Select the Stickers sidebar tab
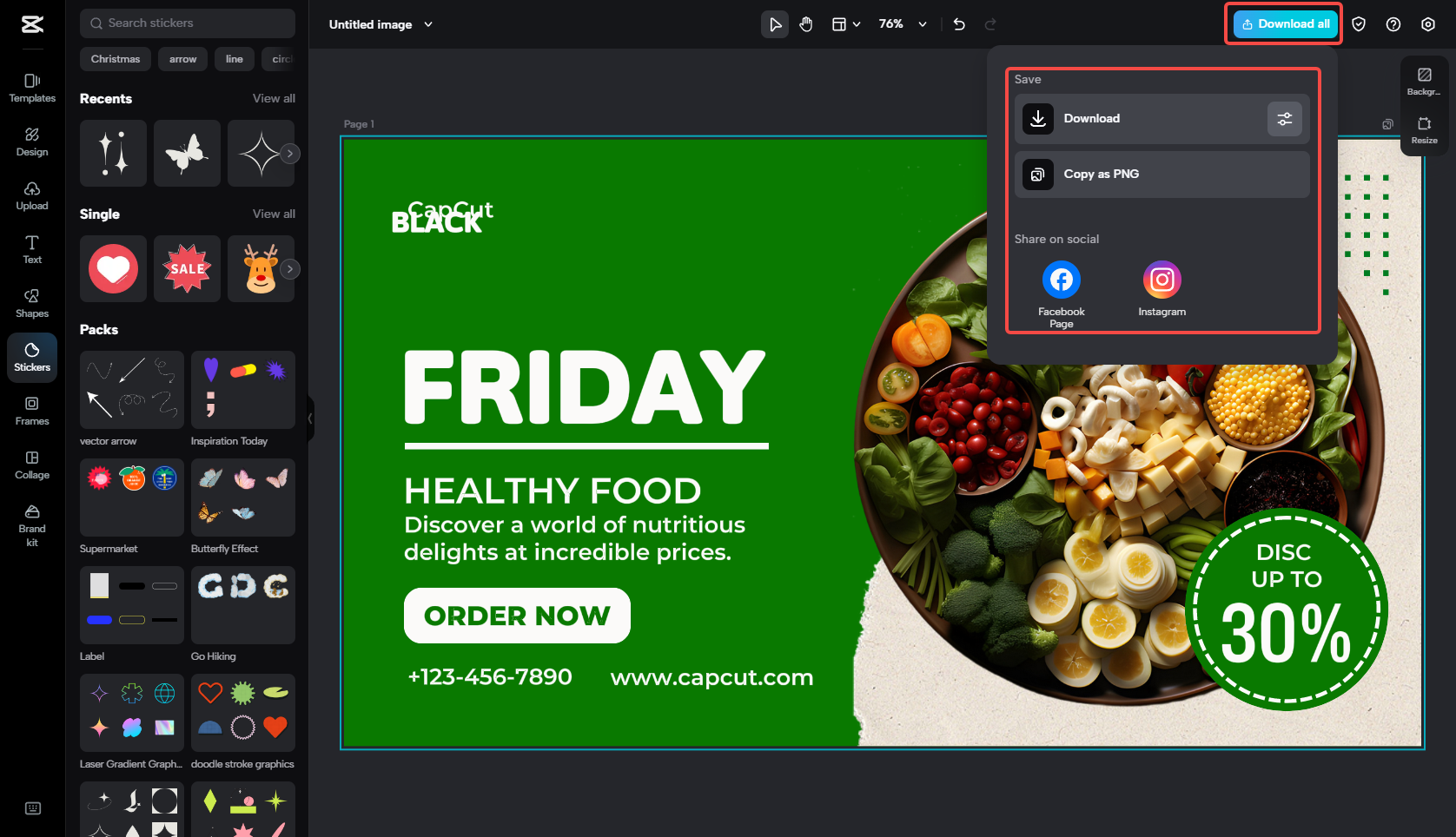This screenshot has height=837, width=1456. pos(32,357)
